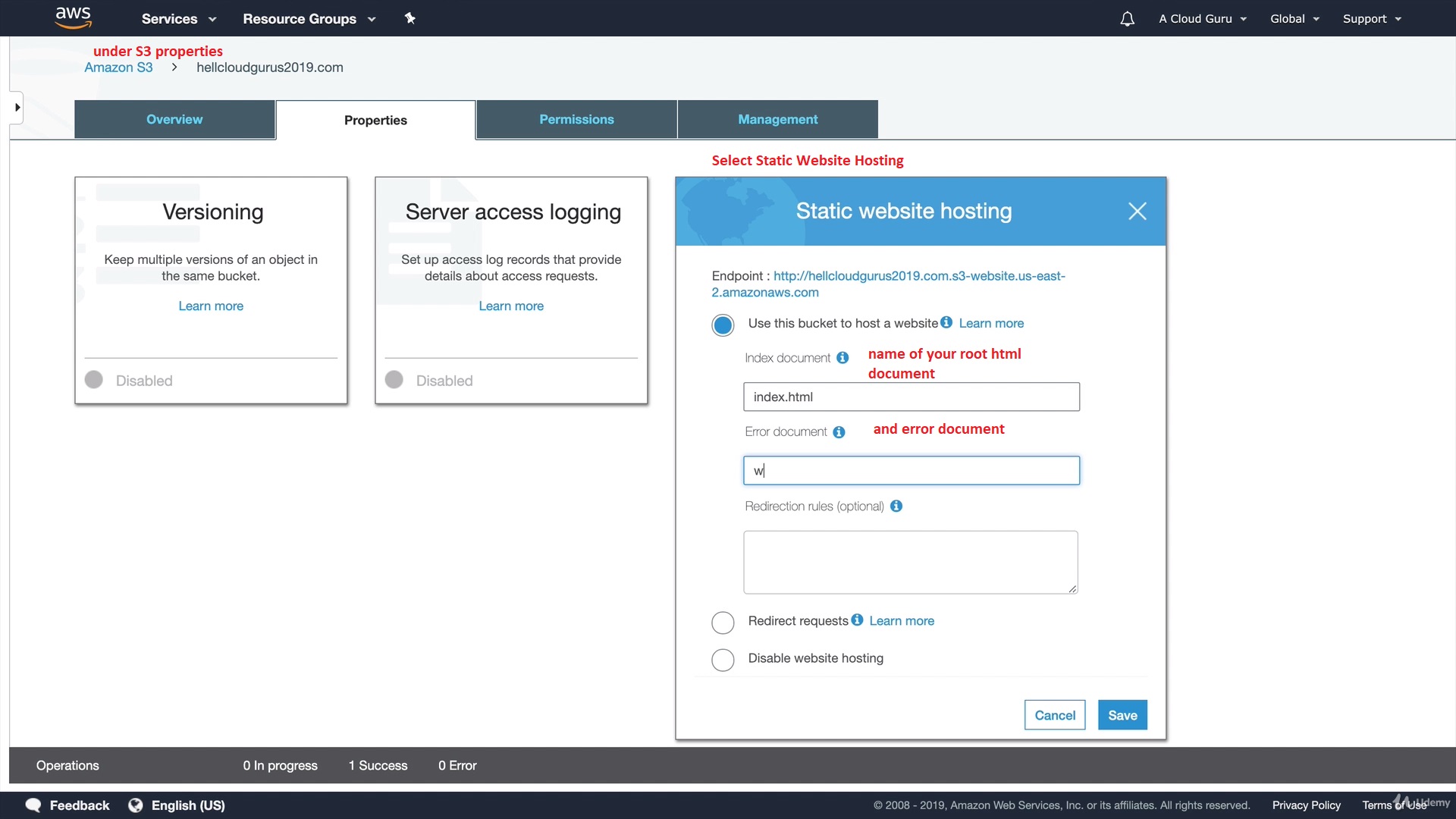The width and height of the screenshot is (1456, 819).
Task: Select the Redirect requests radio option
Action: coord(723,623)
